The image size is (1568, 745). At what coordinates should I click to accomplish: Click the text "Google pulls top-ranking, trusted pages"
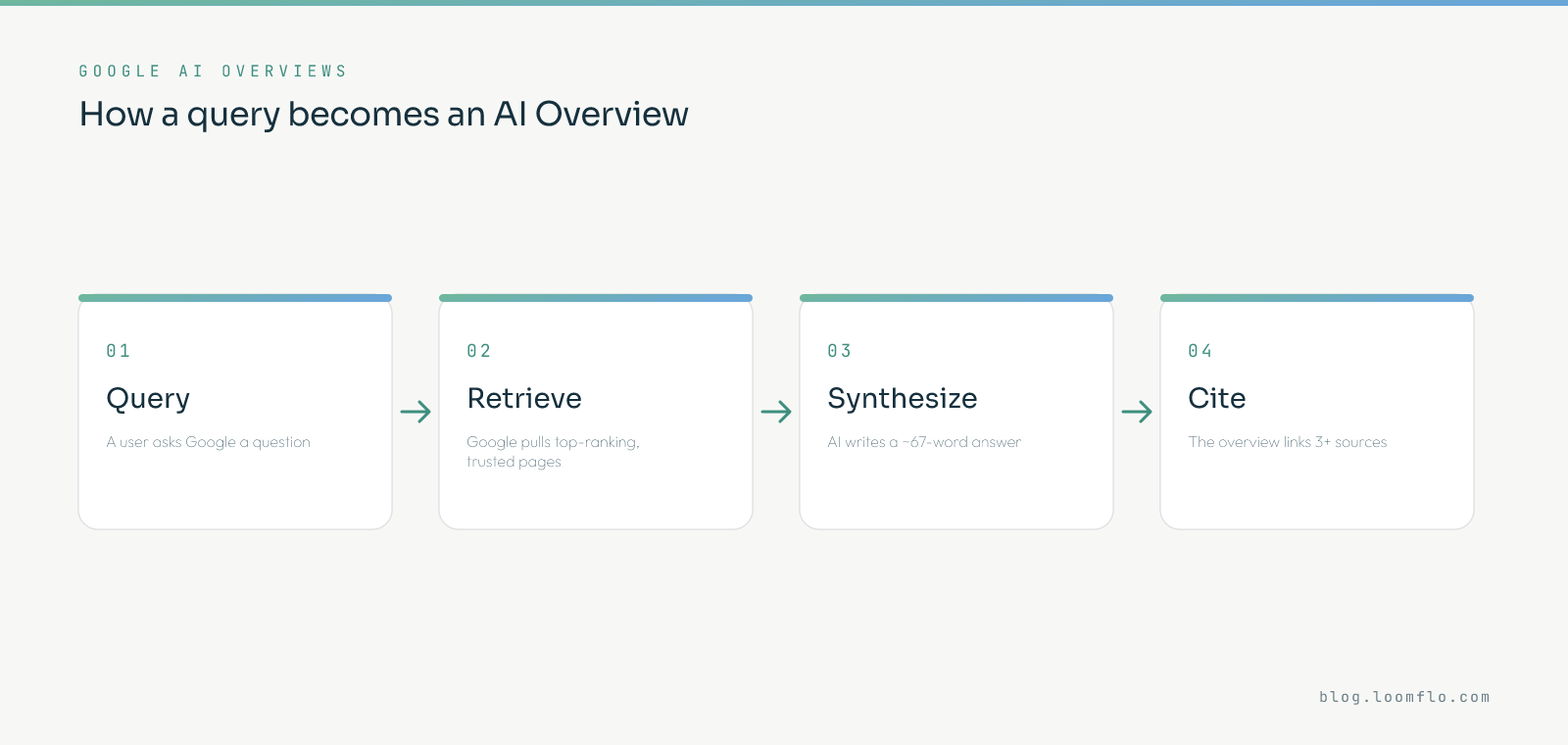[x=553, y=452]
